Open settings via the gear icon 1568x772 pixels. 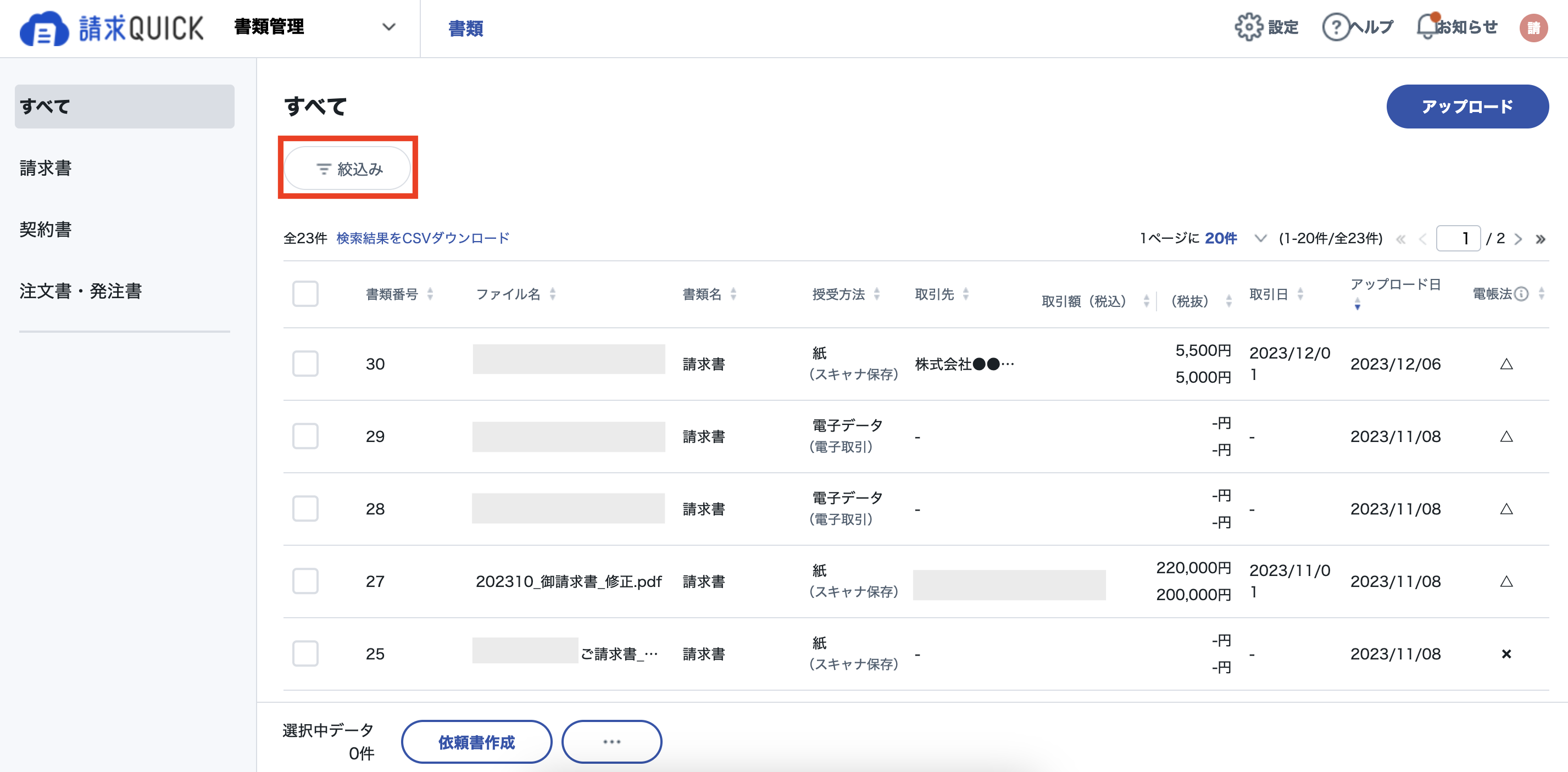coord(1248,27)
